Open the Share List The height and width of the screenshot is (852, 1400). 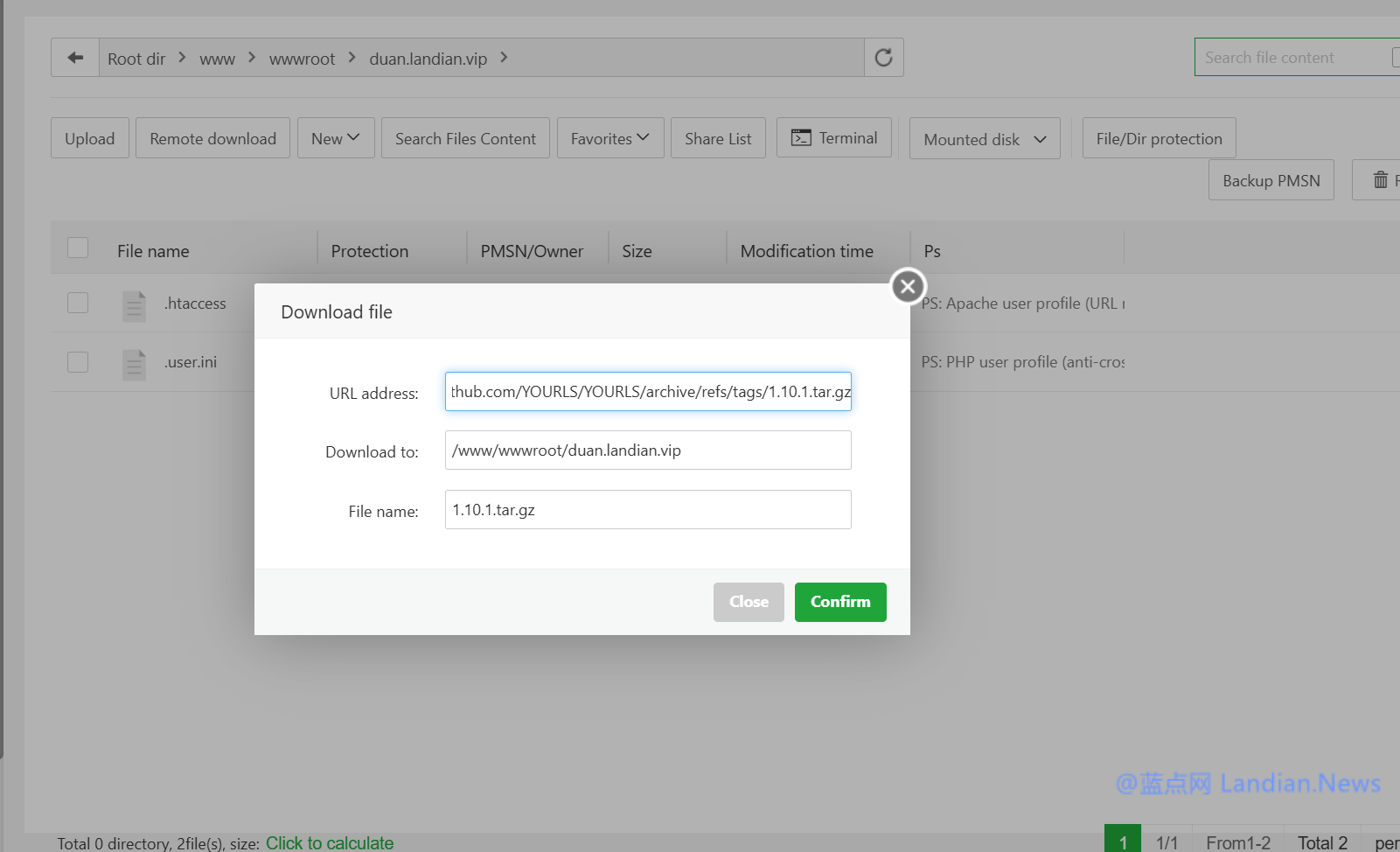pos(718,138)
